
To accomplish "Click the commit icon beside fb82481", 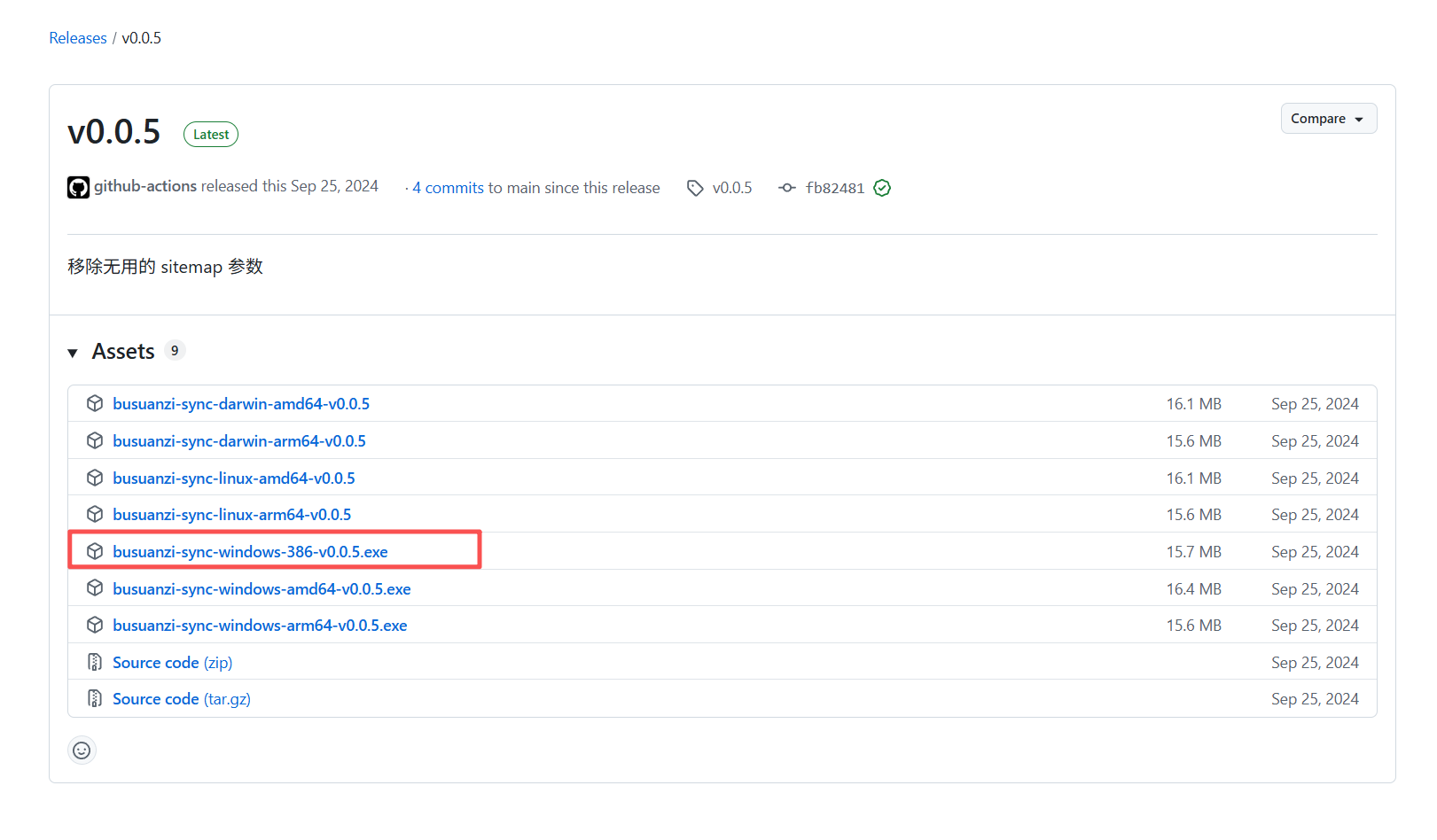I will [x=786, y=188].
